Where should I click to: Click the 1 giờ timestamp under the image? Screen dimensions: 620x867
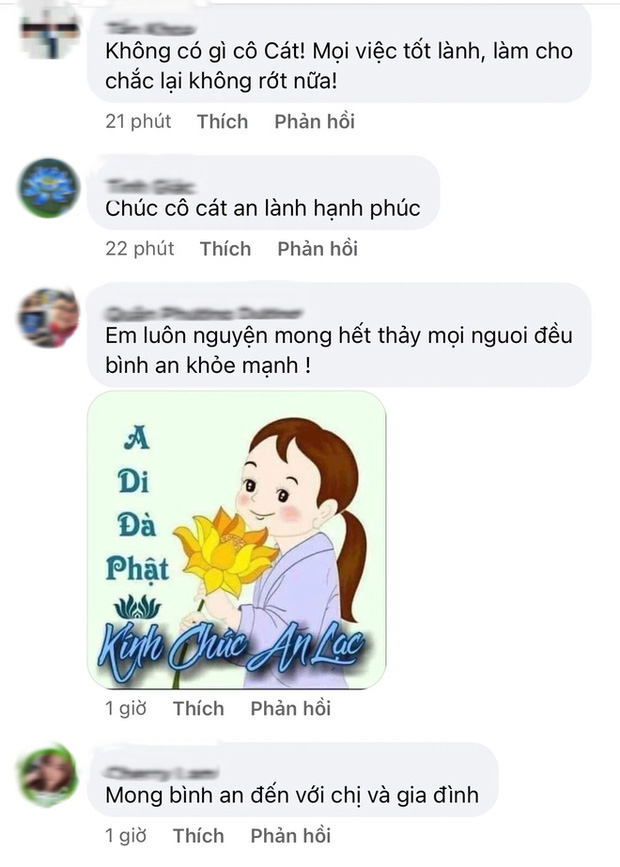pos(126,708)
